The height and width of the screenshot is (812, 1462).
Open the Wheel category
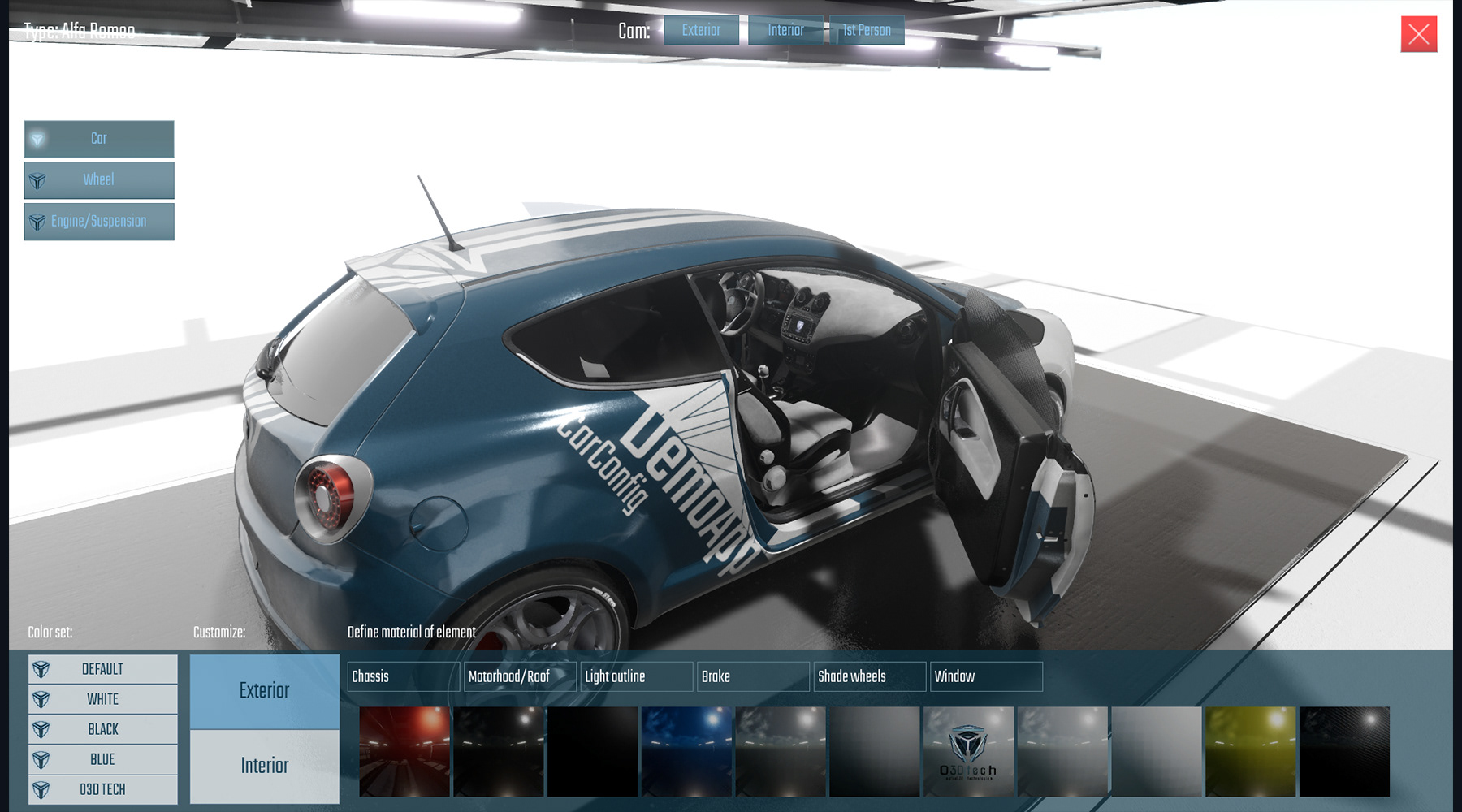coord(99,180)
